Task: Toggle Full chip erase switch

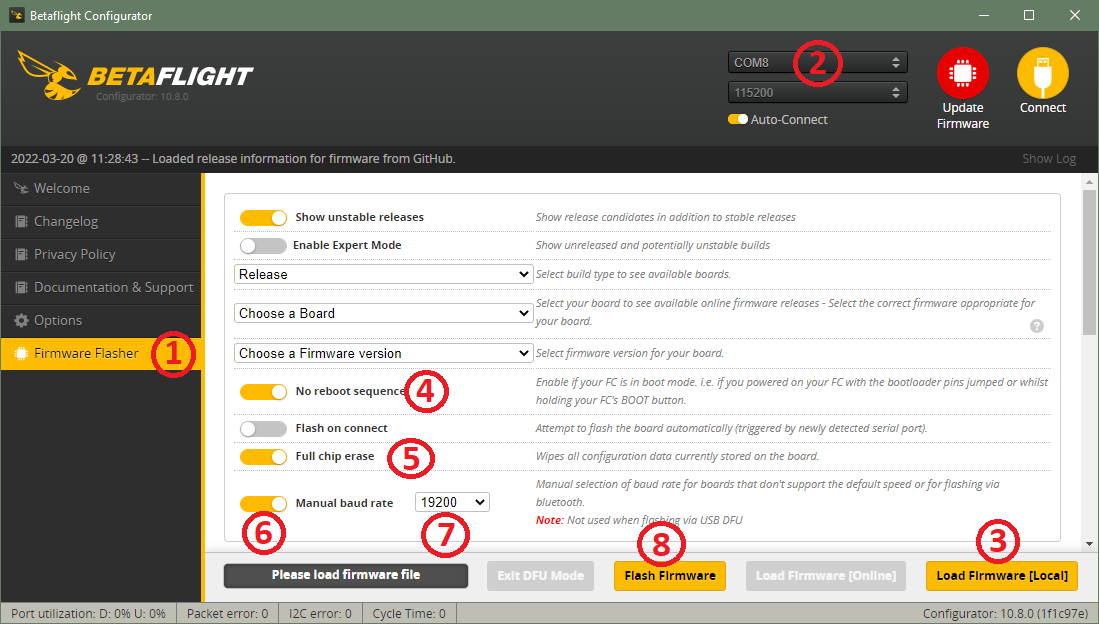Action: coord(263,456)
